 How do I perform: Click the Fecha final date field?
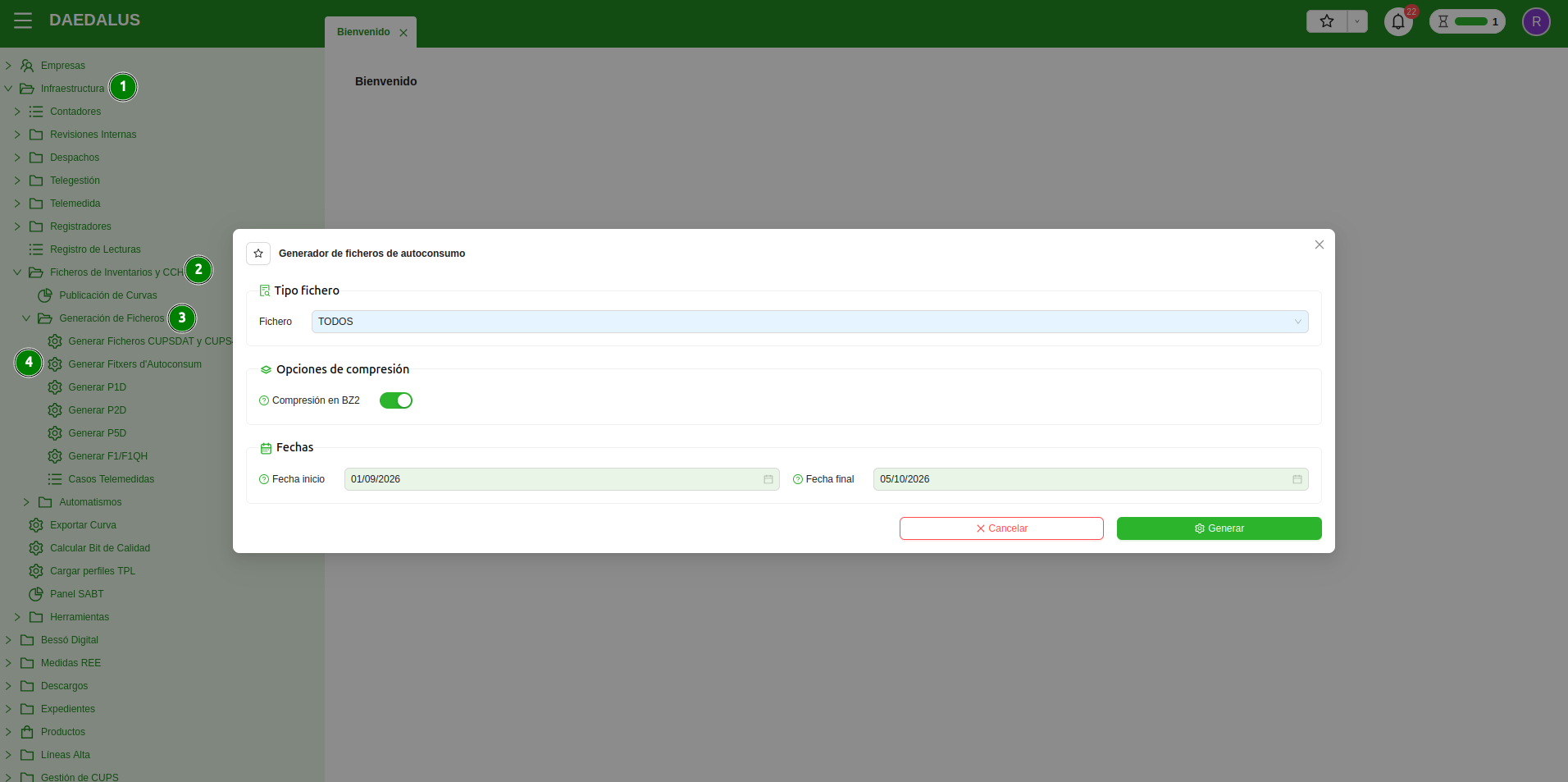1091,479
